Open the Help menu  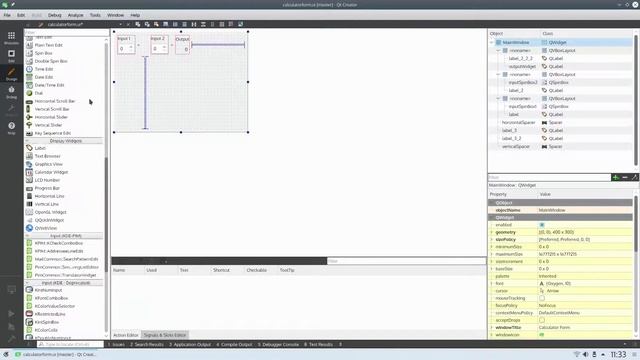pos(135,15)
